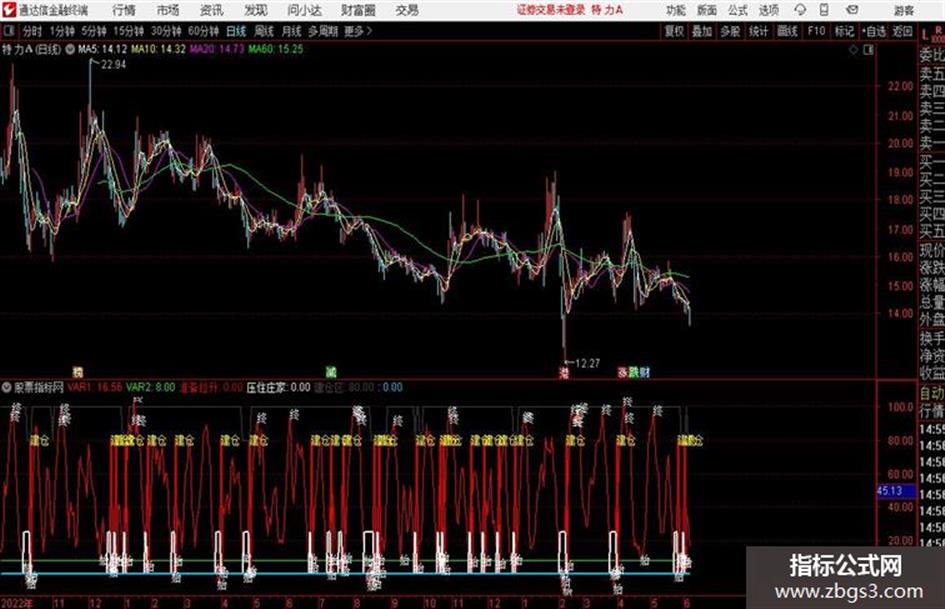
Task: Open the mobile phone icon
Action: [824, 10]
